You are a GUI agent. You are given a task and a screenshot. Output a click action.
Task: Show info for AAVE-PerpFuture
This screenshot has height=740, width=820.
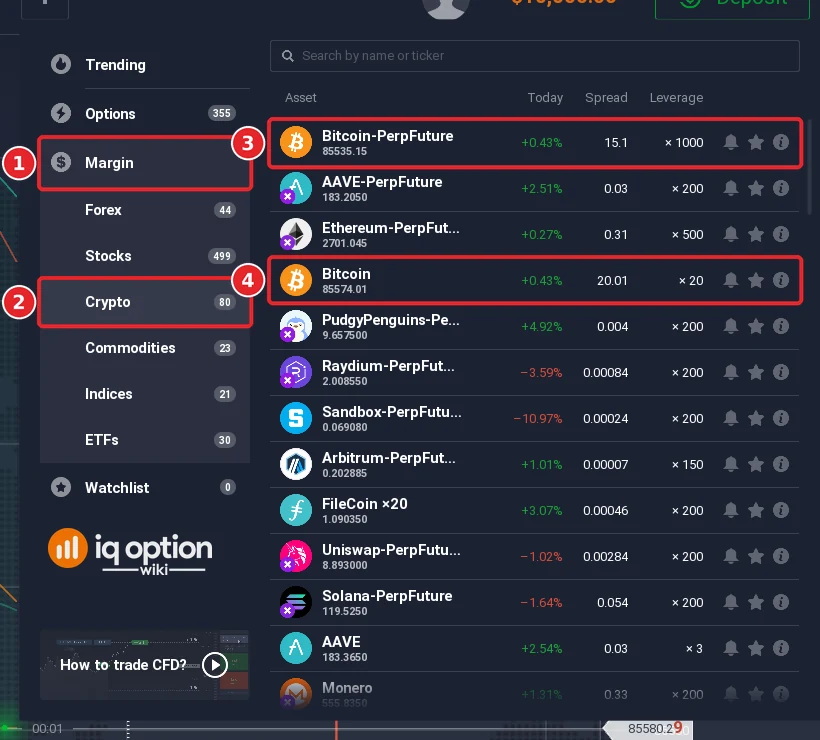[x=781, y=188]
